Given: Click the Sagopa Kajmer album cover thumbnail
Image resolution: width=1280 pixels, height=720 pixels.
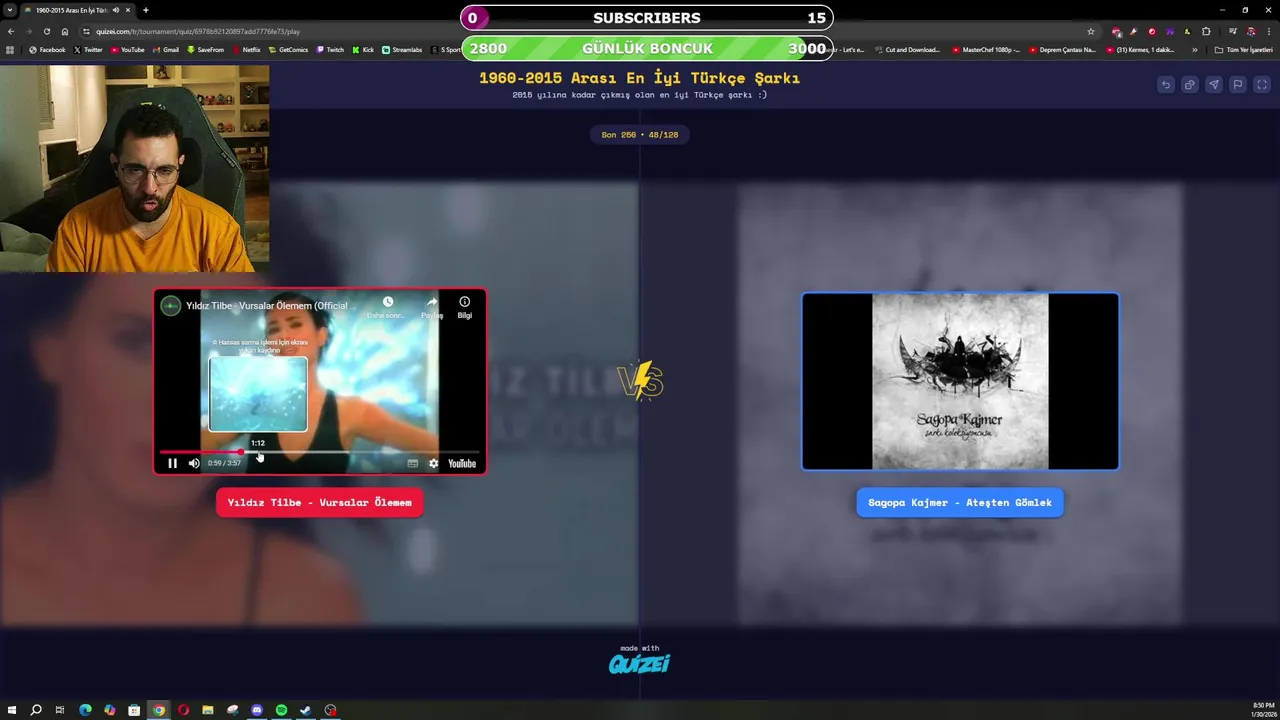Looking at the screenshot, I should (960, 381).
